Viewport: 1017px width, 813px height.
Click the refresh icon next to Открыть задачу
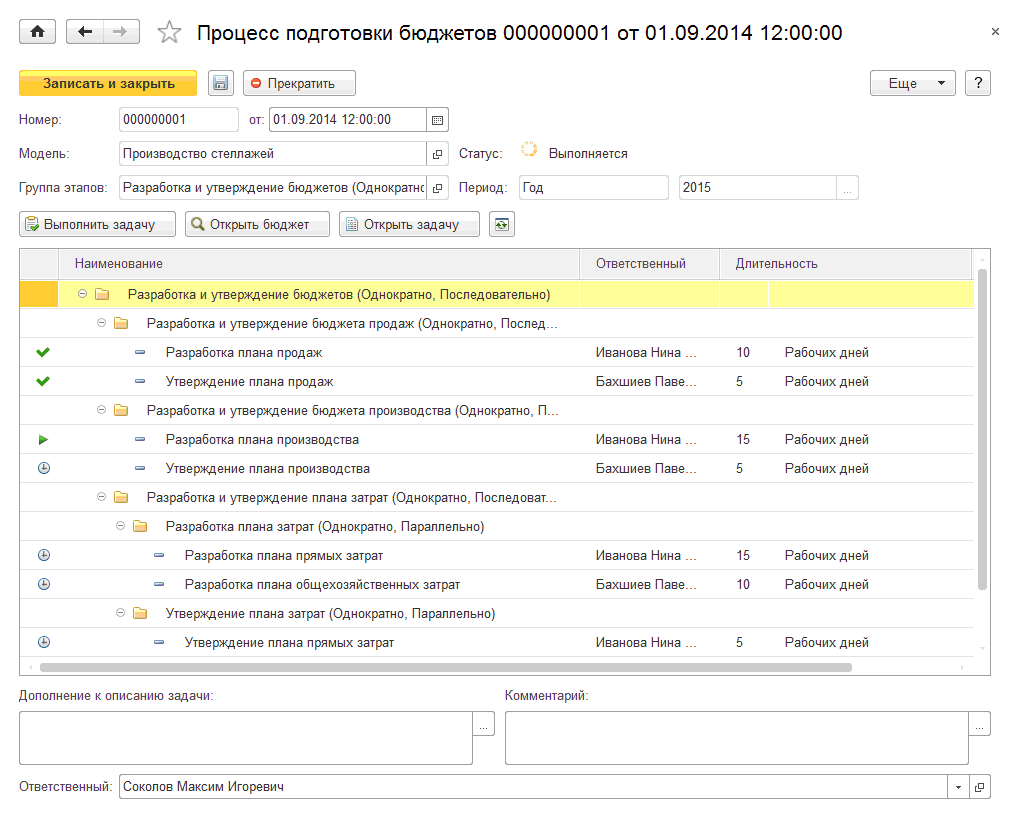(x=502, y=225)
